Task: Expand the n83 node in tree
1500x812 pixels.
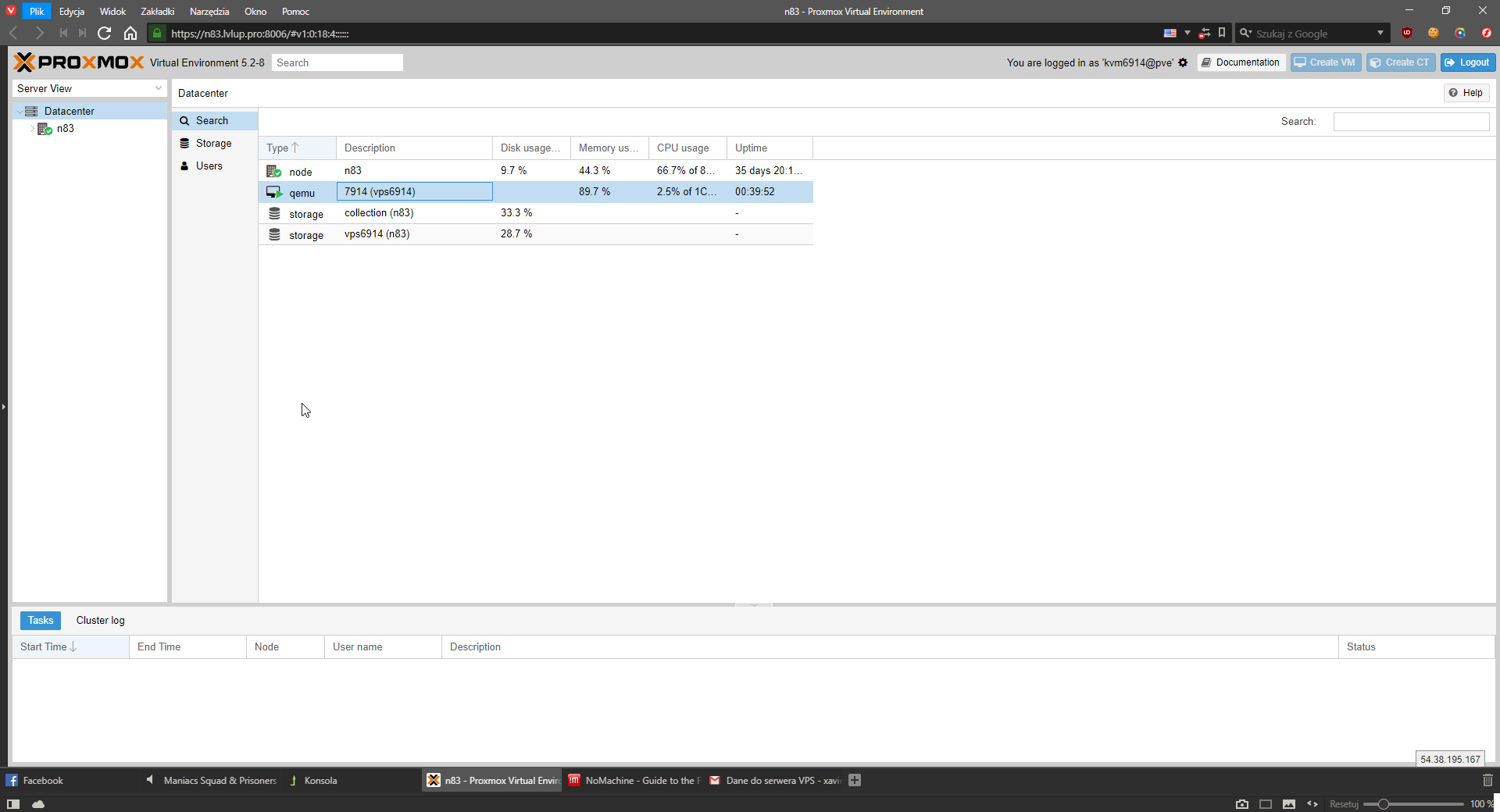Action: (32, 129)
